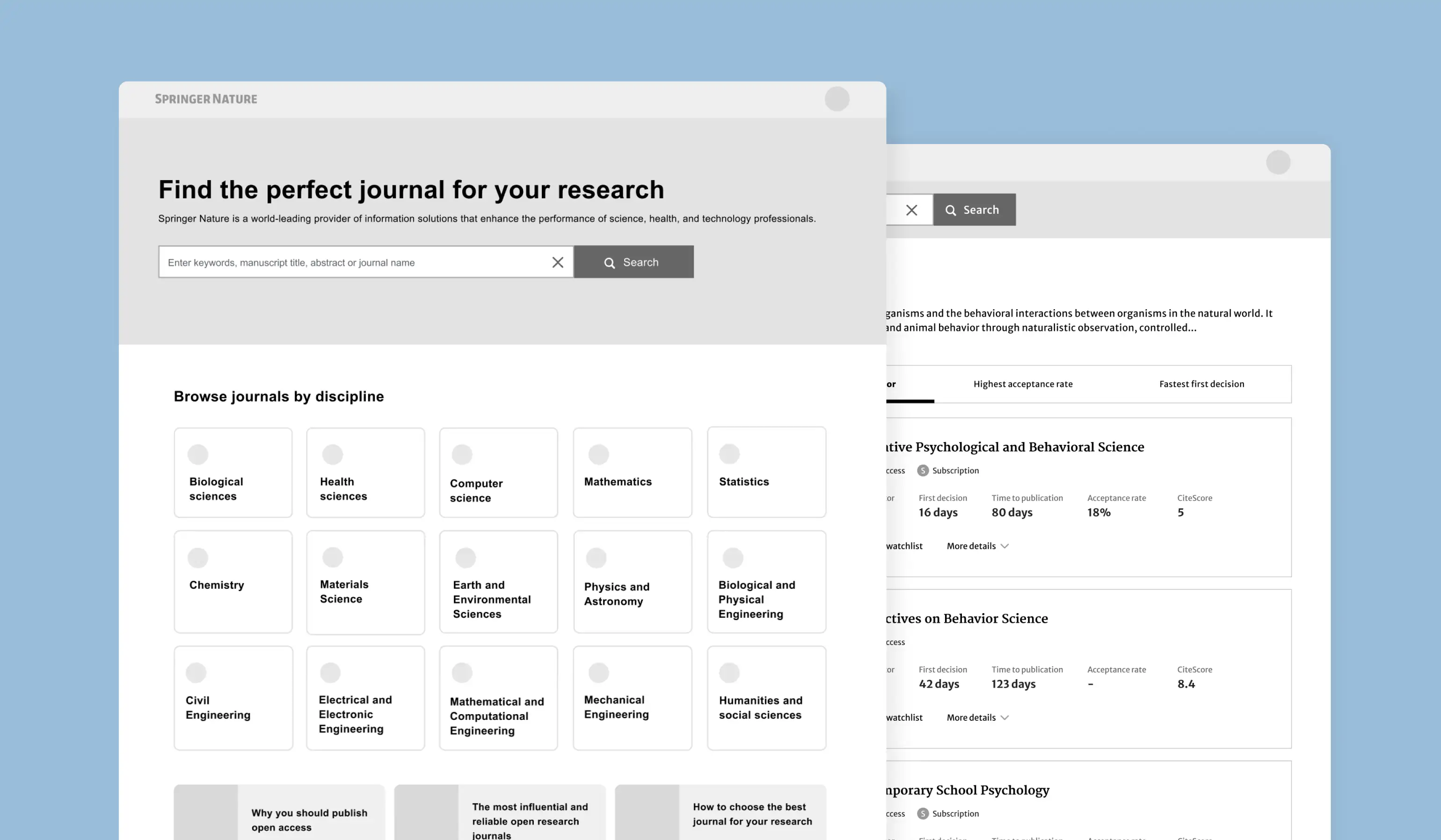
Task: Open most influential open research journals article
Action: coord(500,812)
